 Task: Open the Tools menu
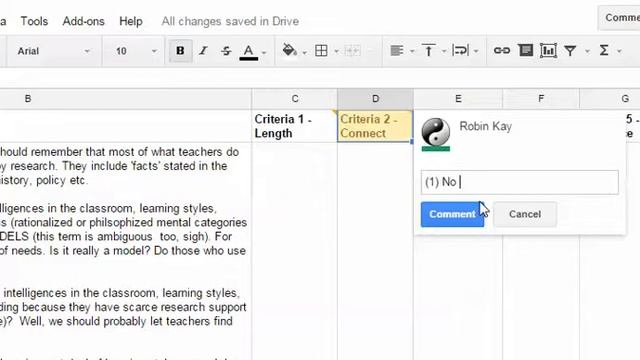pyautogui.click(x=34, y=21)
